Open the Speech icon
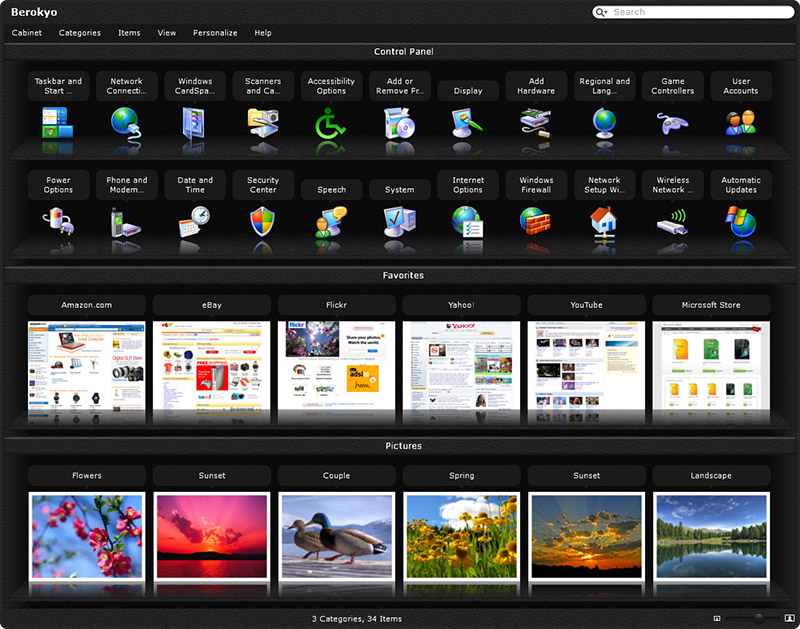This screenshot has width=800, height=629. tap(331, 222)
